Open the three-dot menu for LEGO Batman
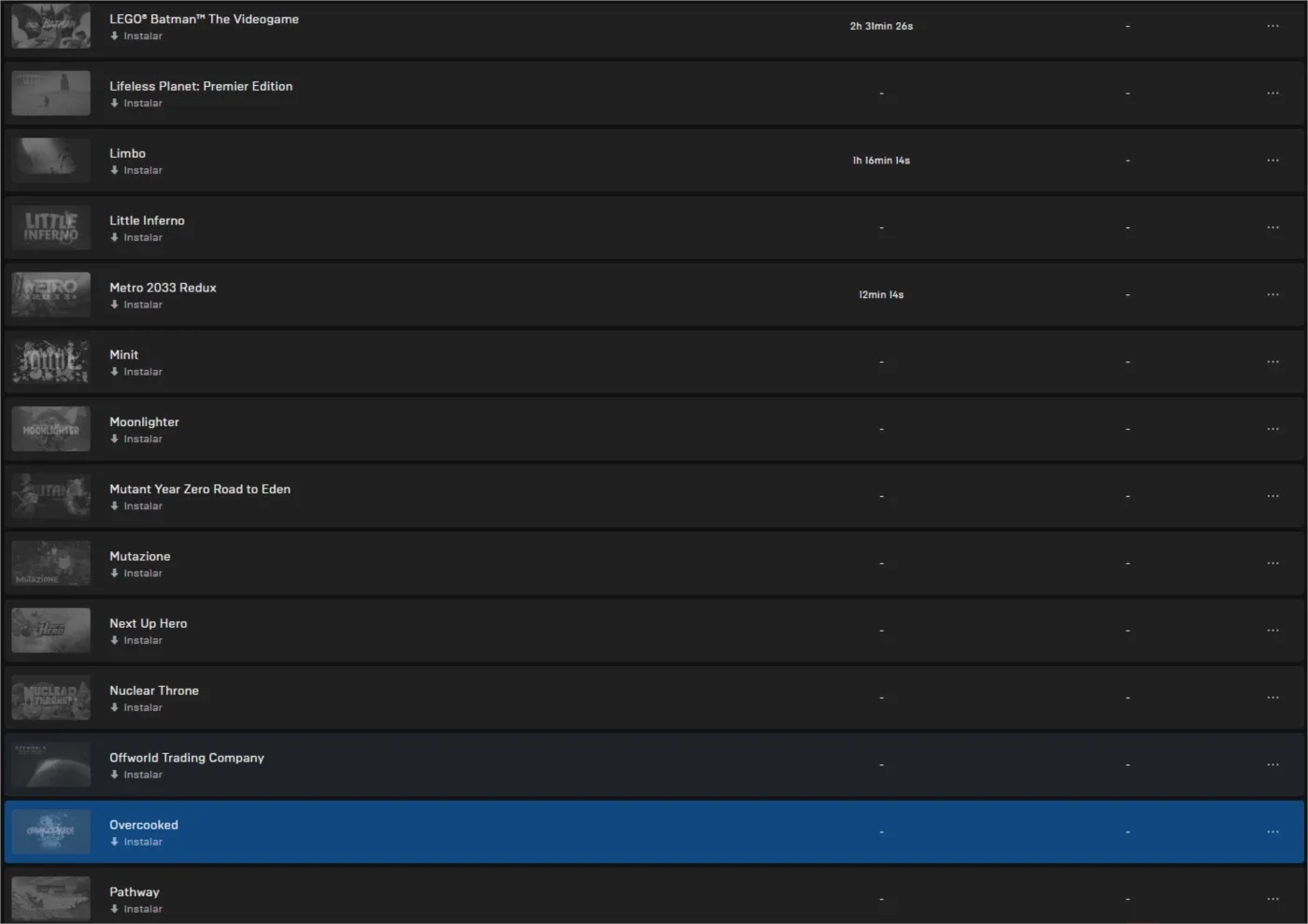This screenshot has width=1308, height=924. coord(1272,26)
